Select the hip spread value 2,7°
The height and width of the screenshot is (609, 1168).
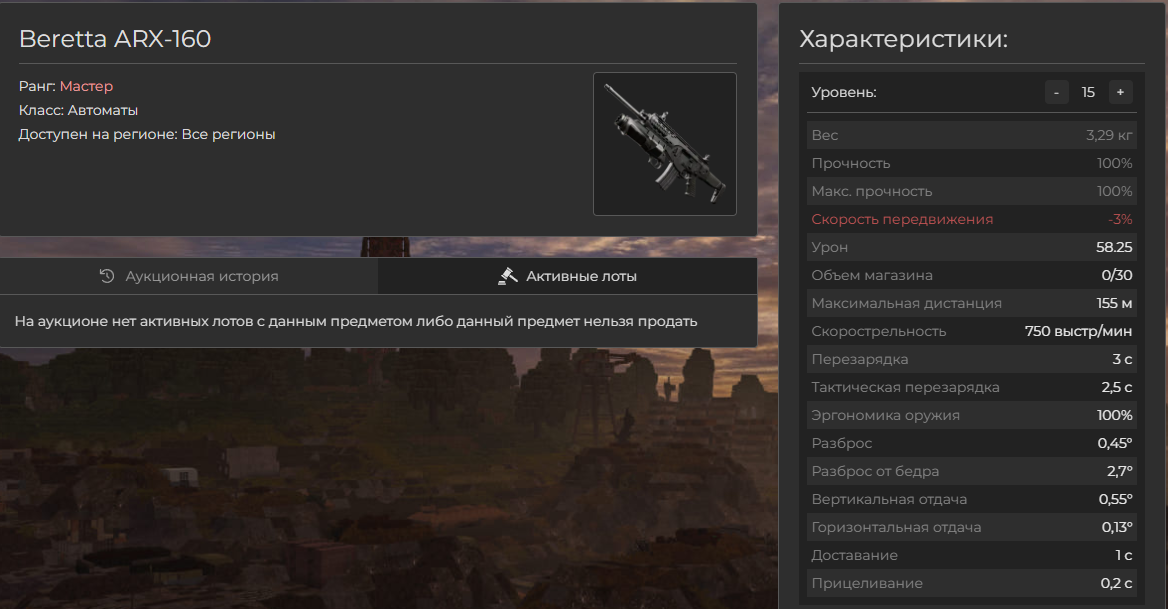pos(1120,471)
